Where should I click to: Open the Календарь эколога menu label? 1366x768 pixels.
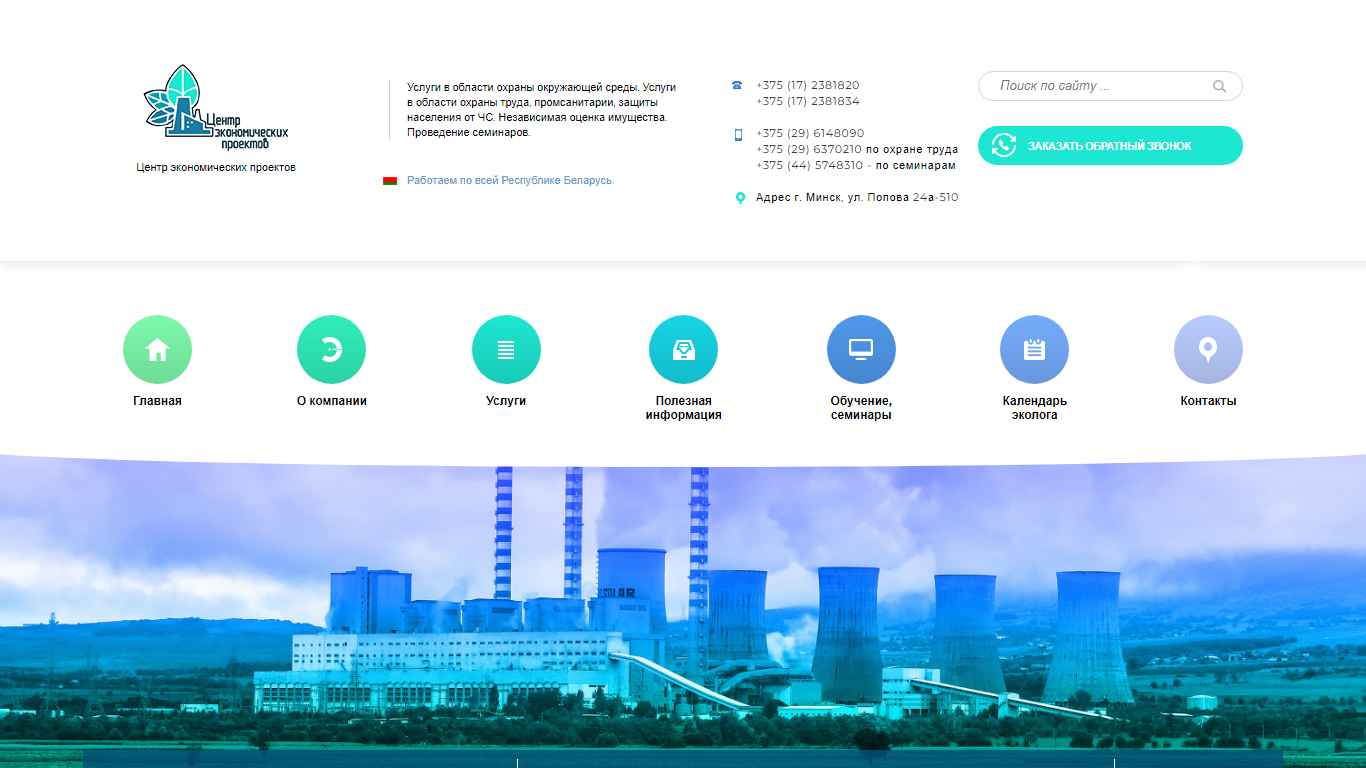(x=1035, y=408)
